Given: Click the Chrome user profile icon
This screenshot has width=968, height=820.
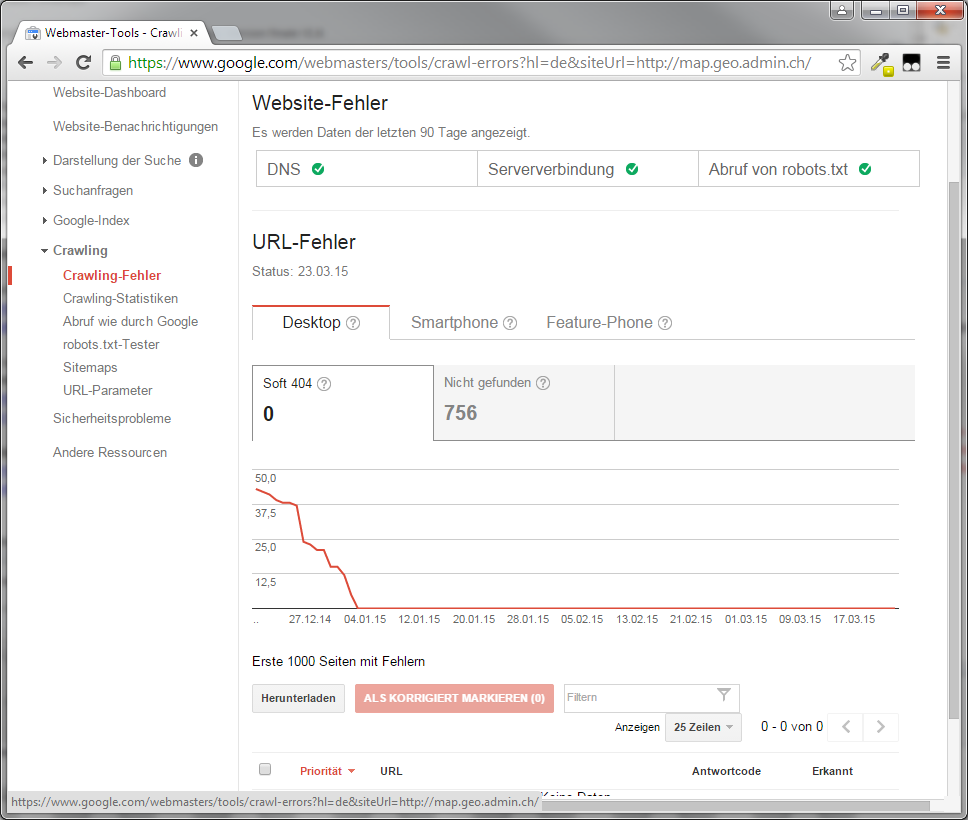Looking at the screenshot, I should pyautogui.click(x=841, y=10).
